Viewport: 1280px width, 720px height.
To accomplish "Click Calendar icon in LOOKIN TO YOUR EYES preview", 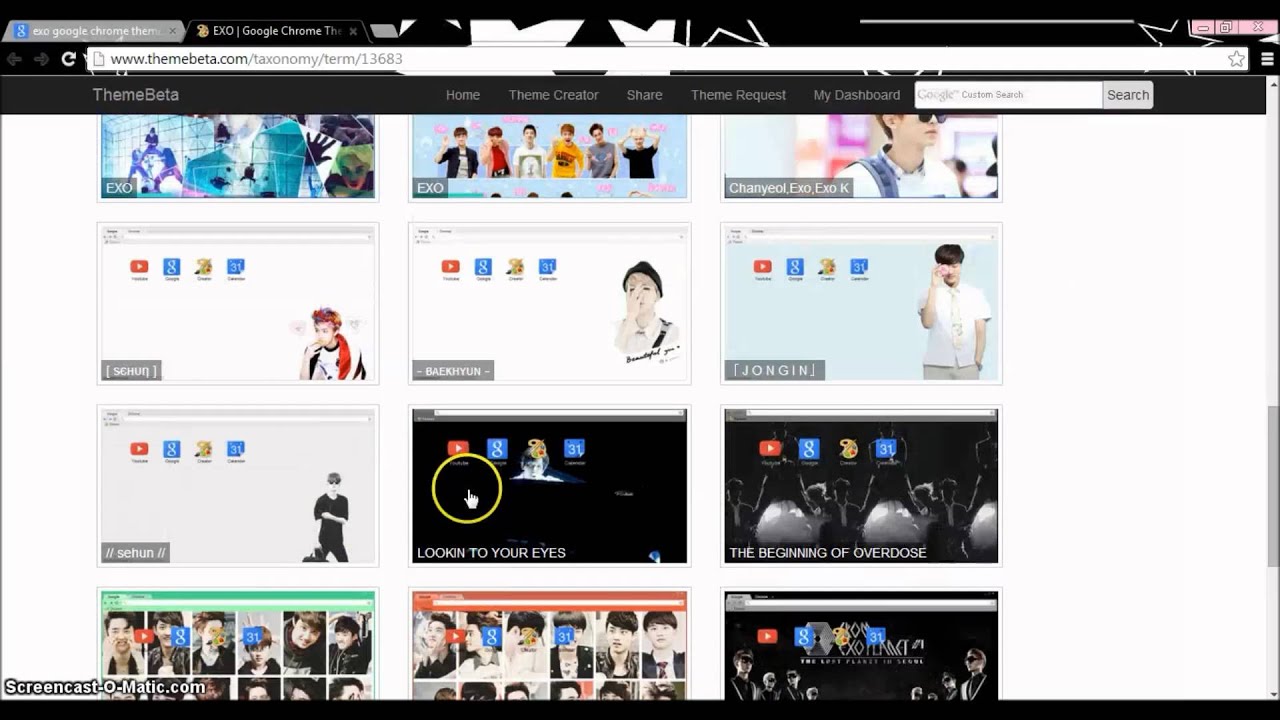I will 574,449.
